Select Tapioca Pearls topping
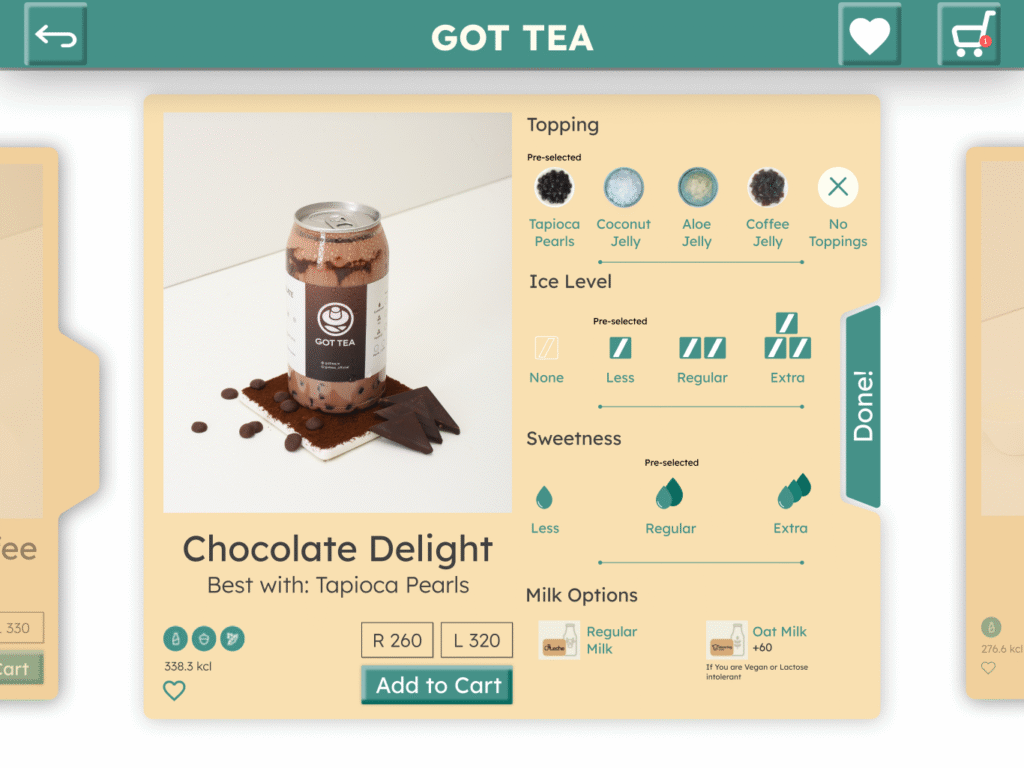 554,208
